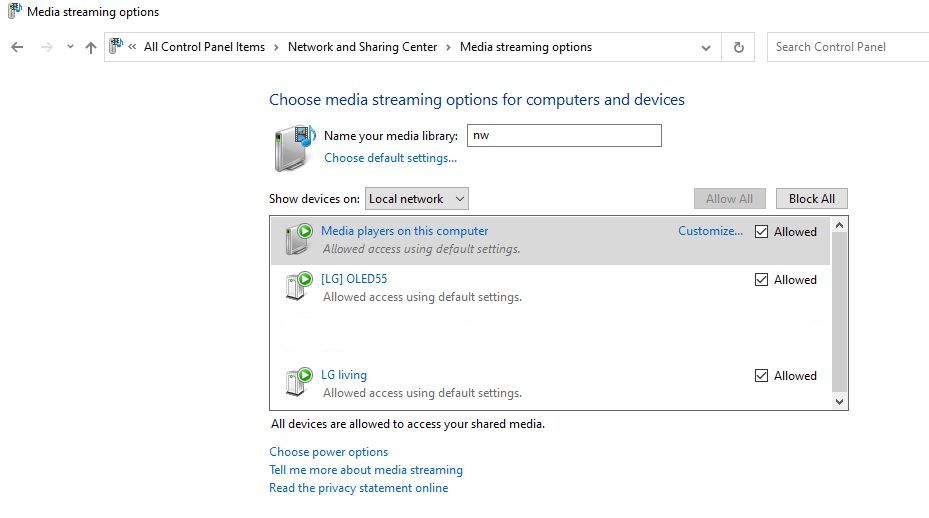929x518 pixels.
Task: Select the LG living device icon
Action: pos(299,382)
